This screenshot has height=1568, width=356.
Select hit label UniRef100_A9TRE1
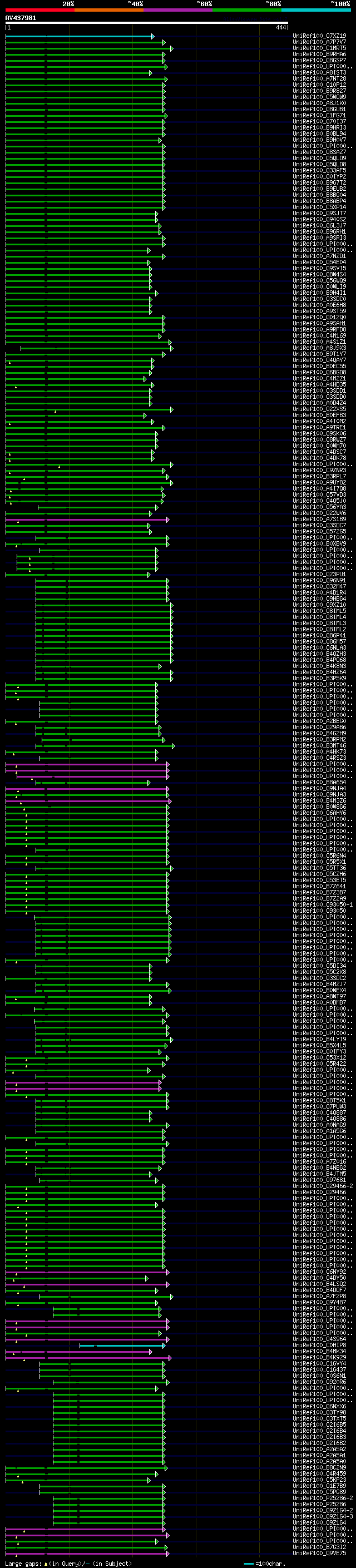[319, 427]
